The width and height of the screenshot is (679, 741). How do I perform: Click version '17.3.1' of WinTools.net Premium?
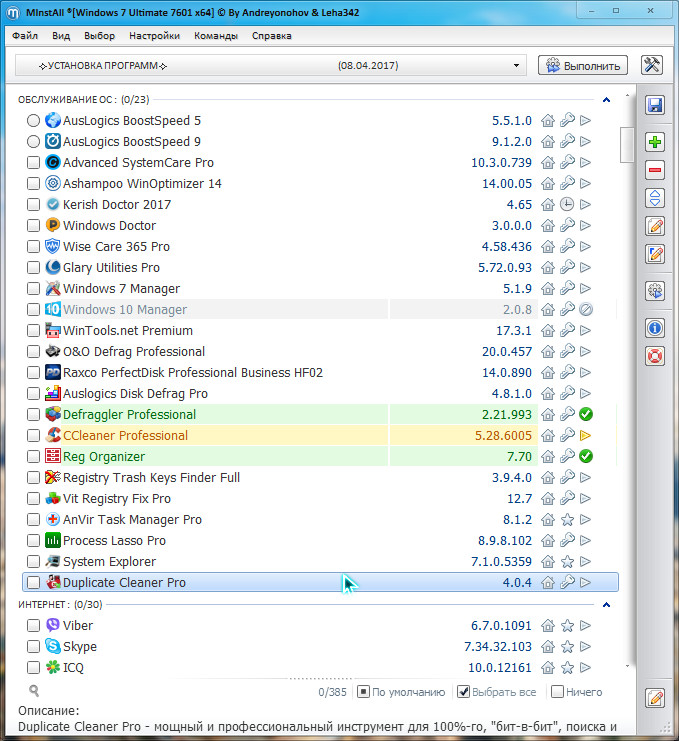click(x=514, y=330)
